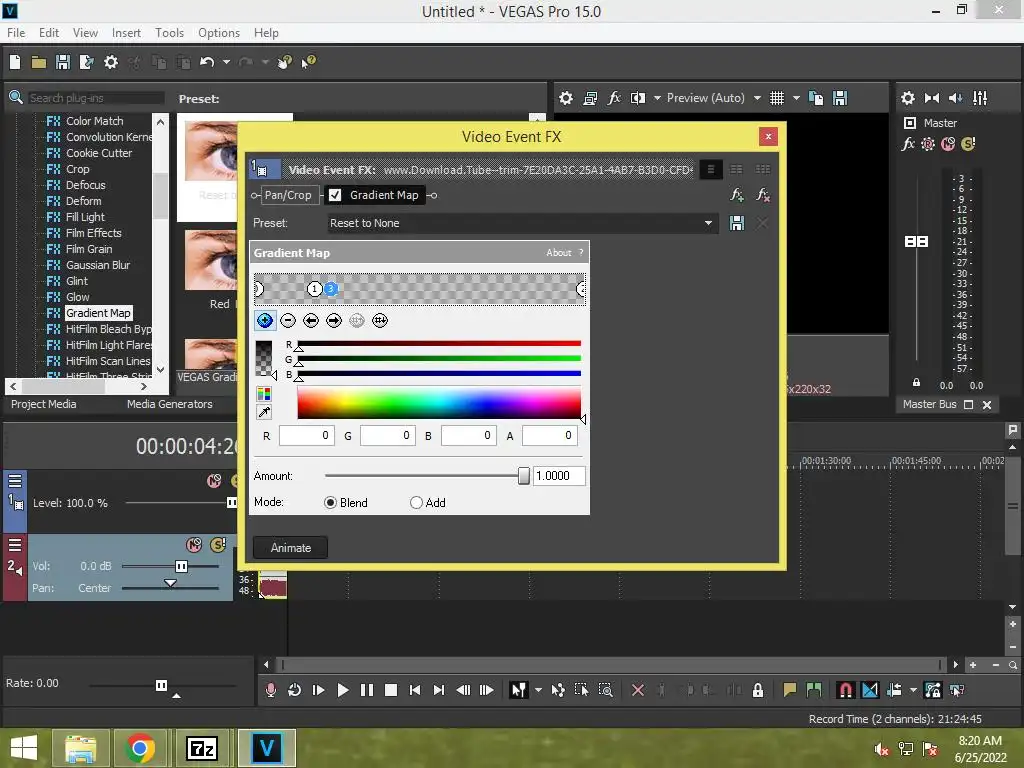Toggle loop playback

pyautogui.click(x=295, y=690)
